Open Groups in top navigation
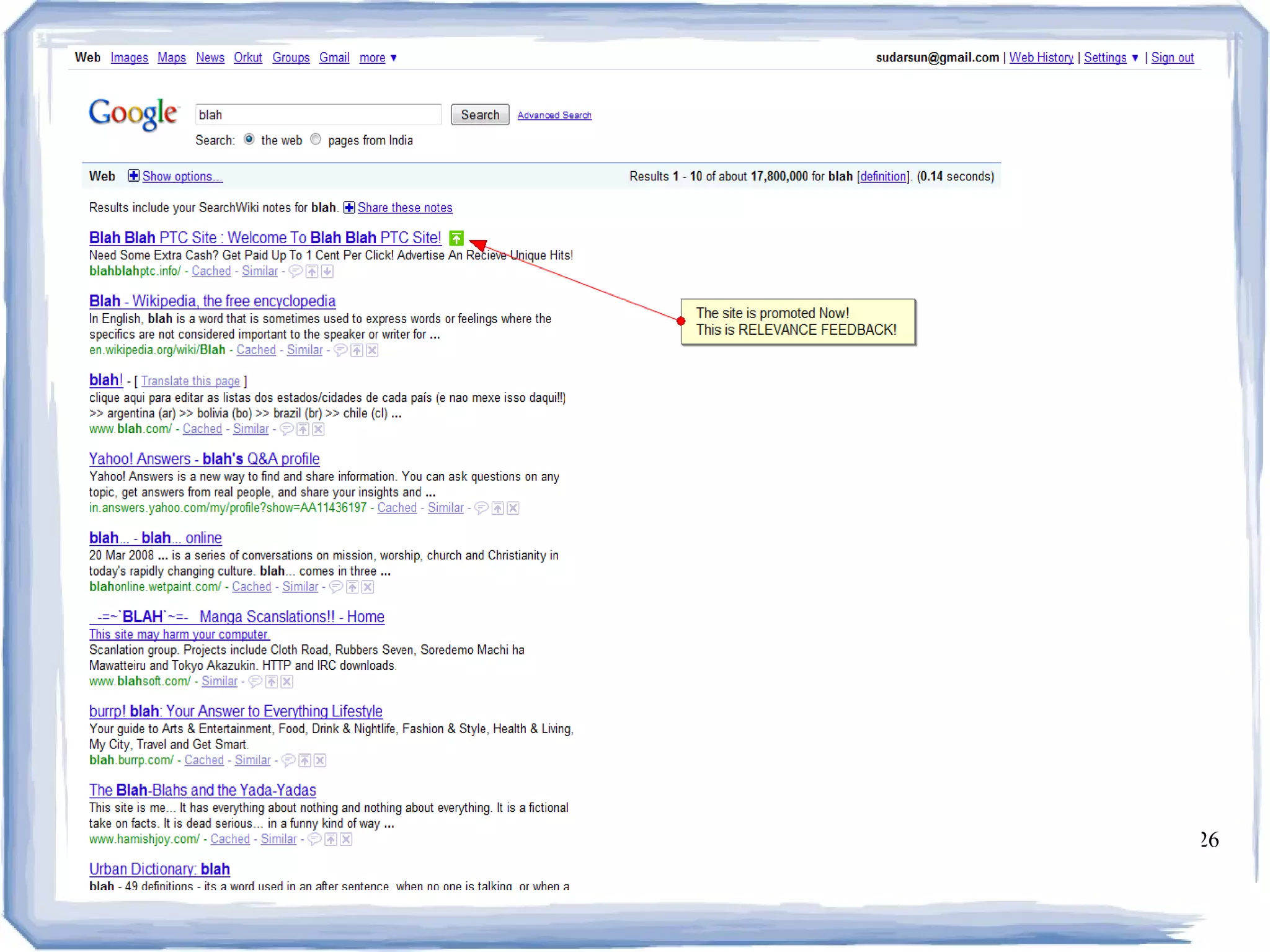 pos(291,58)
